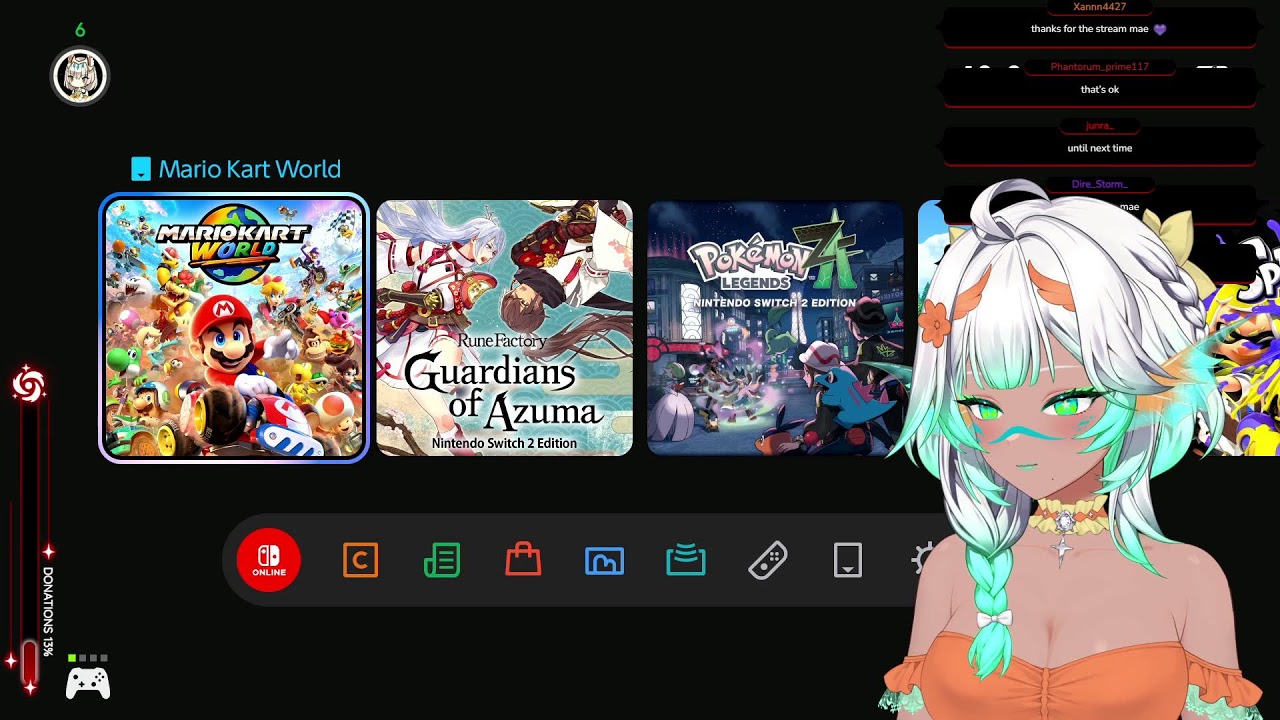
Task: Click the game card icon beside Mario Kart World title
Action: pyautogui.click(x=141, y=169)
